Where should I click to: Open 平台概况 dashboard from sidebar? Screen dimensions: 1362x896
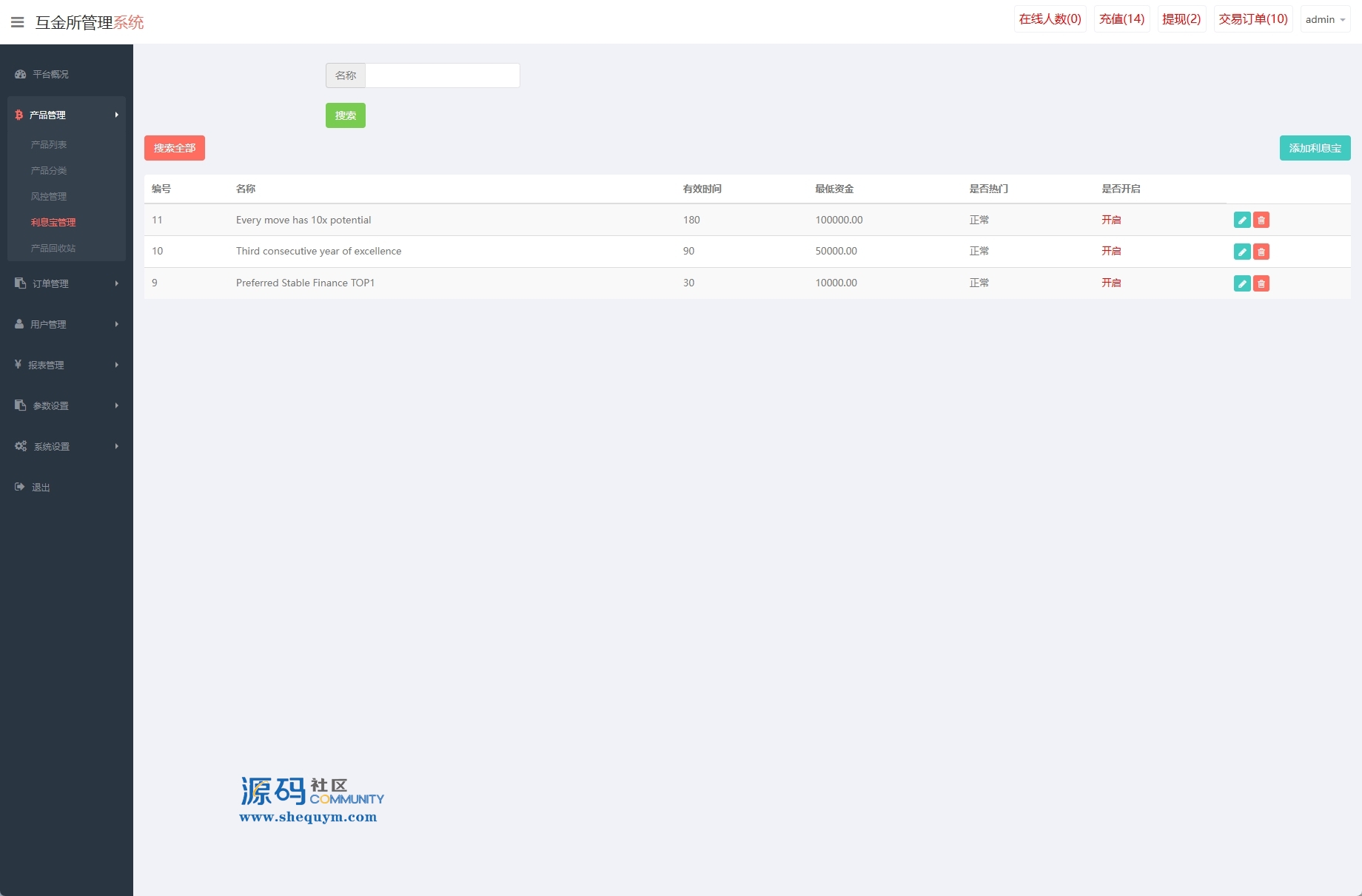point(50,74)
